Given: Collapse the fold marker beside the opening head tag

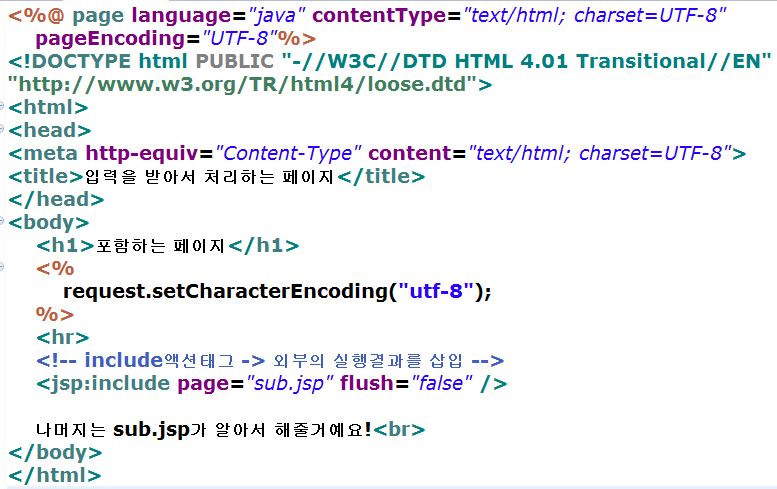Looking at the screenshot, I should [2, 129].
